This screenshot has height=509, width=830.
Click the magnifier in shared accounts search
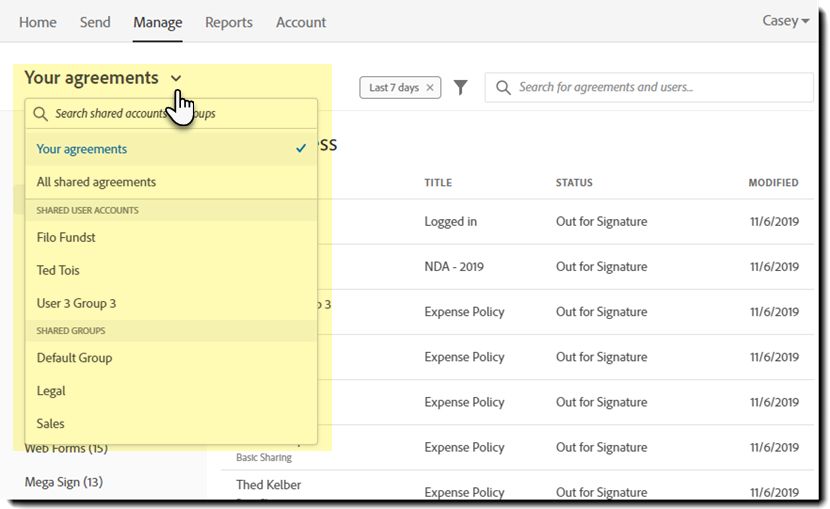pyautogui.click(x=41, y=114)
